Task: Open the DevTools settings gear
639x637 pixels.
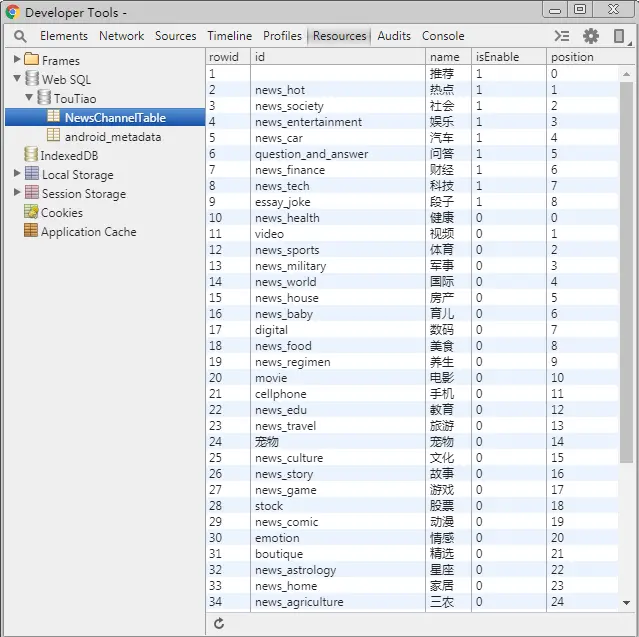Action: (591, 36)
